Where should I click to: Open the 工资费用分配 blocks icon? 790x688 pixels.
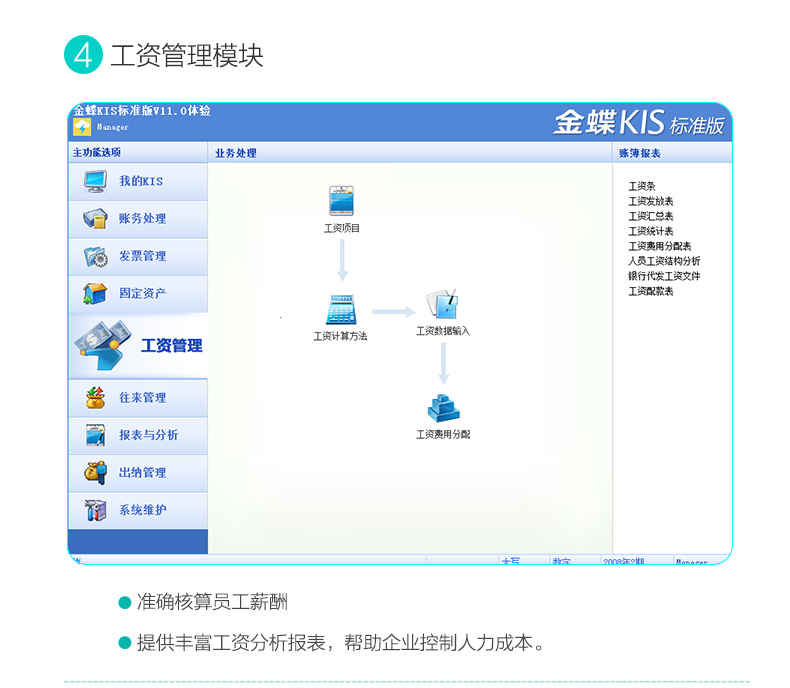click(x=442, y=408)
